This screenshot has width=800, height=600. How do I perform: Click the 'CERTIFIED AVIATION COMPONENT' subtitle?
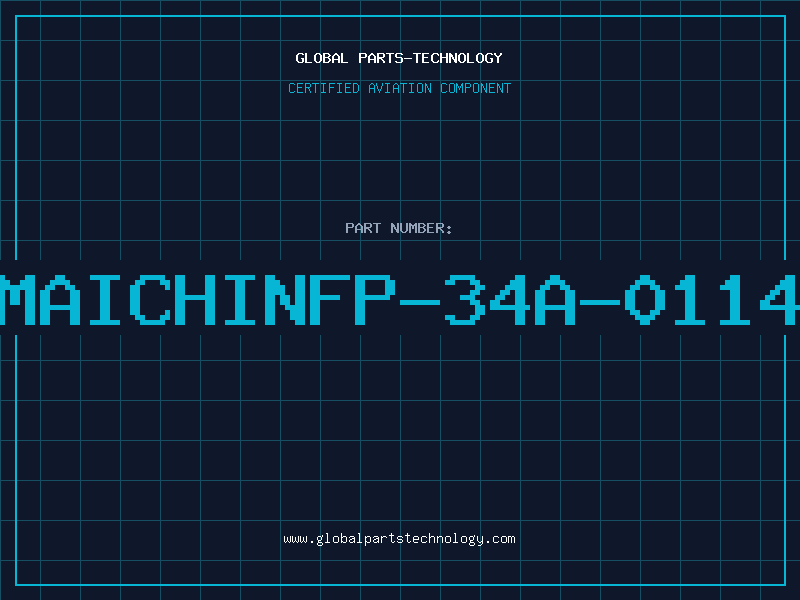click(x=399, y=88)
